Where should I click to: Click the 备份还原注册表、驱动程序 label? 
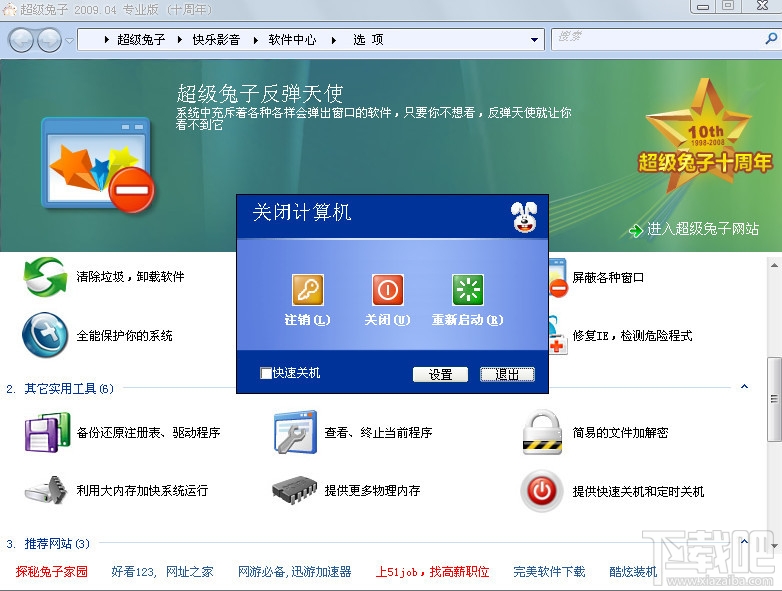click(148, 432)
